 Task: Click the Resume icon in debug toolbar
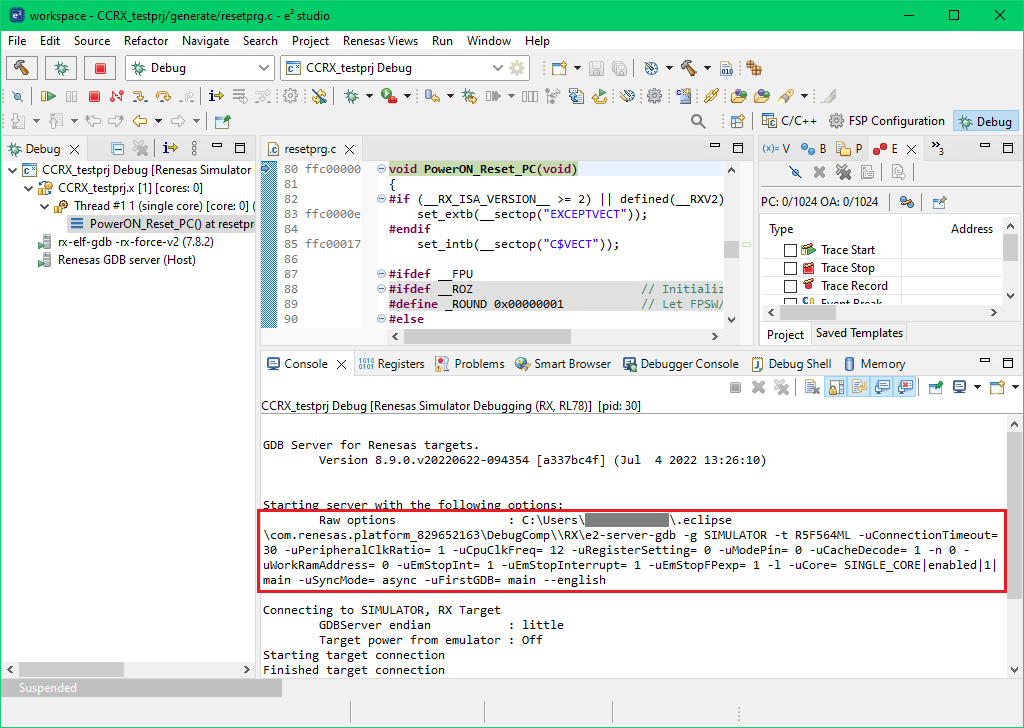[48, 96]
